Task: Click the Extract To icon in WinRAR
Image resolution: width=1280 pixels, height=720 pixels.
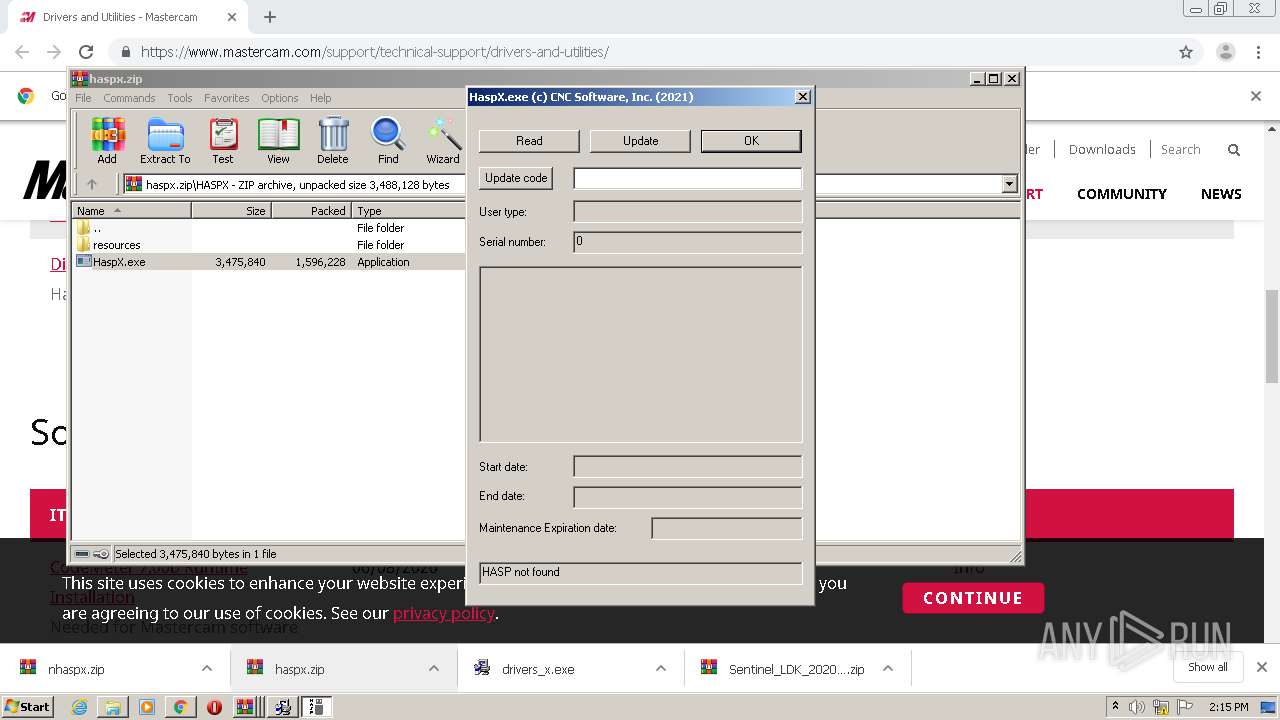Action: (x=165, y=140)
